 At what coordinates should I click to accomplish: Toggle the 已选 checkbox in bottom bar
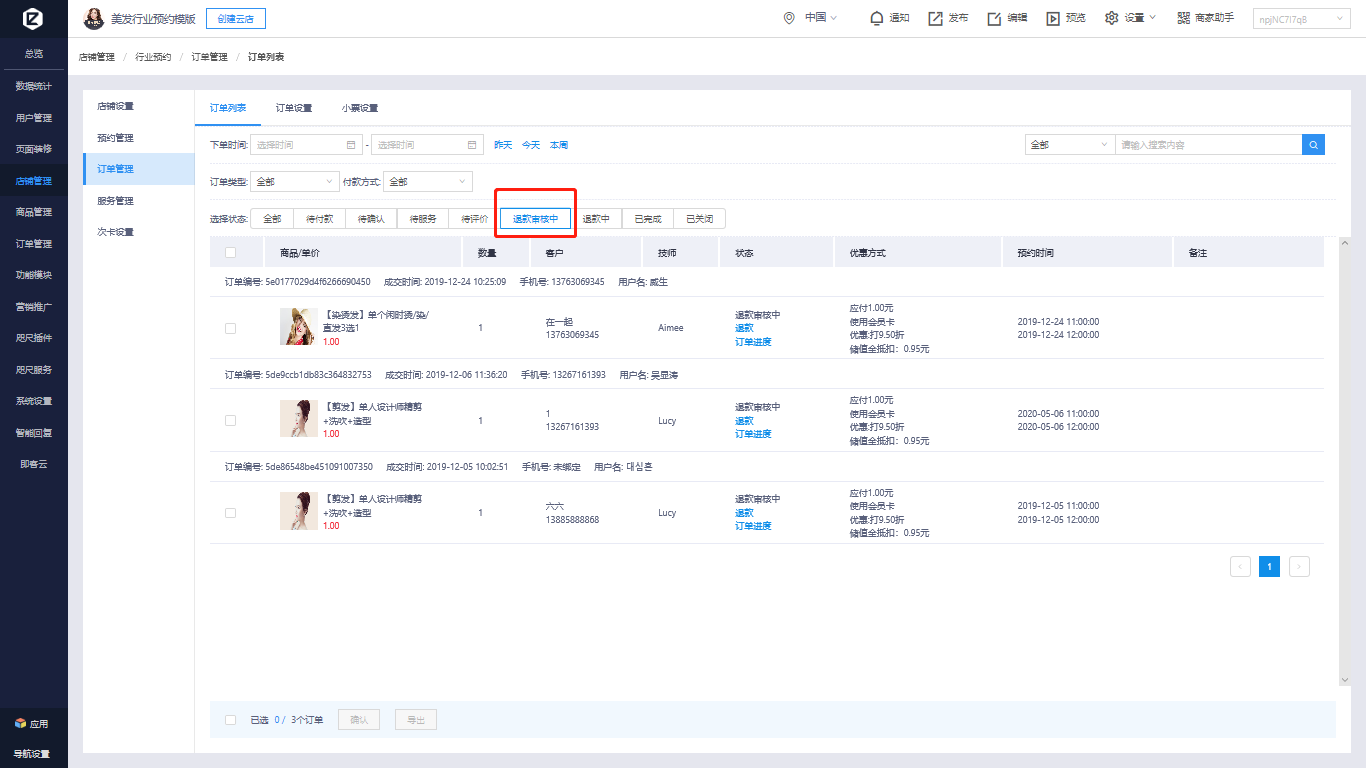tap(230, 719)
